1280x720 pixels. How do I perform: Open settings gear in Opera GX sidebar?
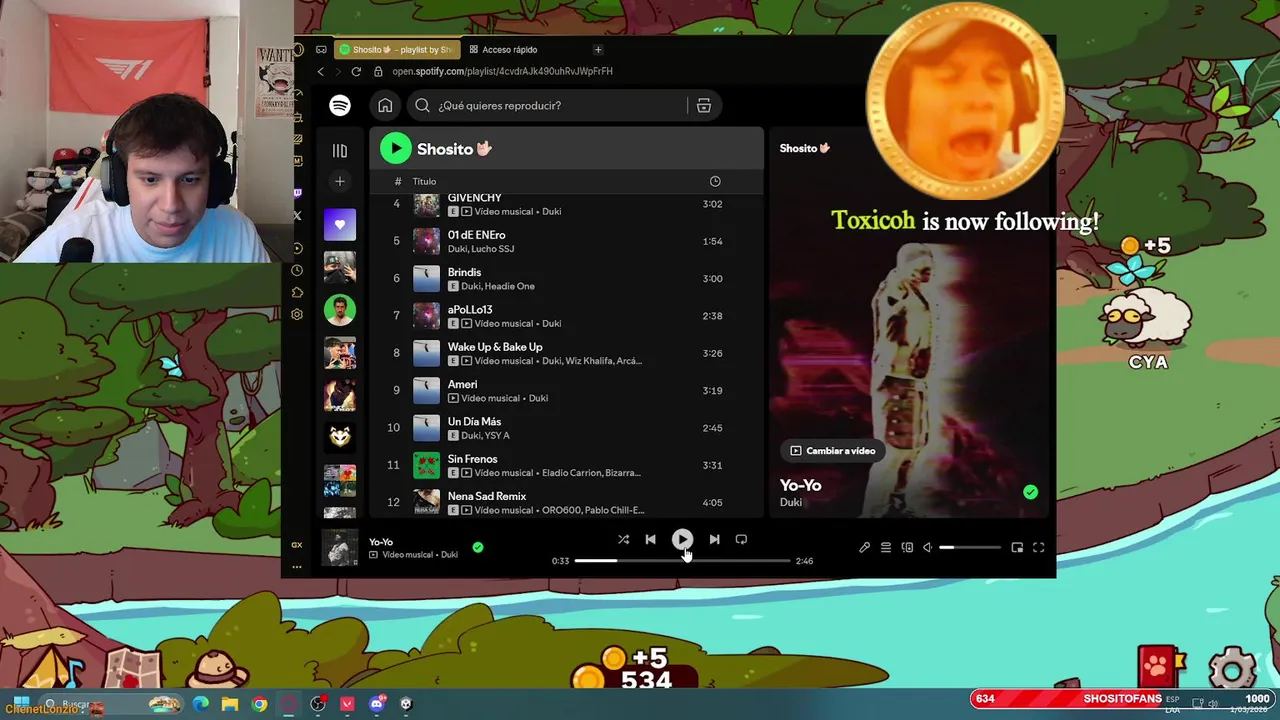point(297,314)
